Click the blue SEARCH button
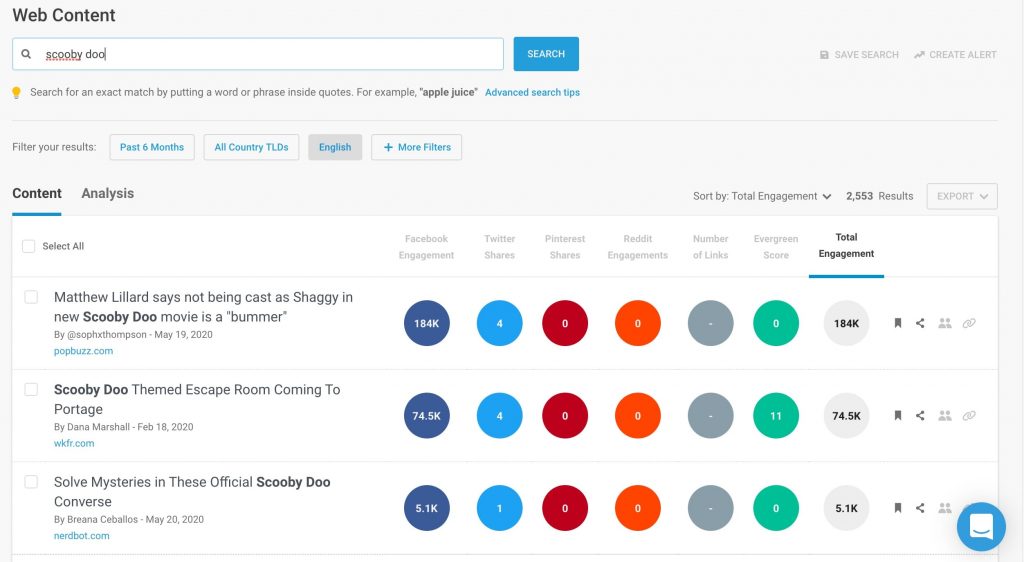Viewport: 1024px width, 562px height. 546,54
